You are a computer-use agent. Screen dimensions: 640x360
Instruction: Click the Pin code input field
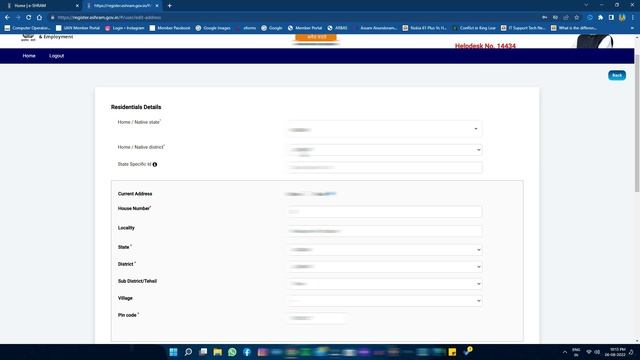(317, 318)
